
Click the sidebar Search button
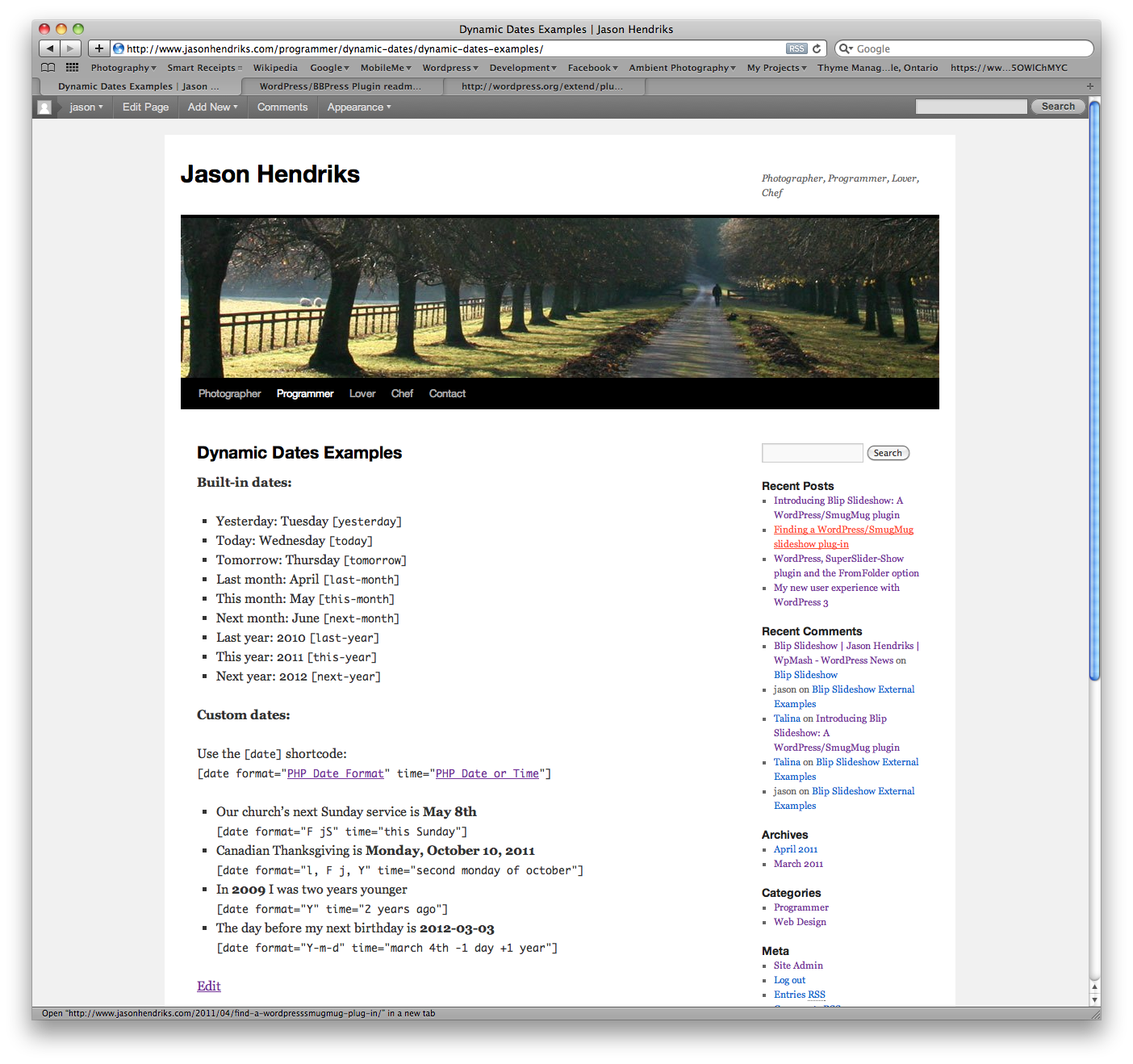tap(888, 453)
